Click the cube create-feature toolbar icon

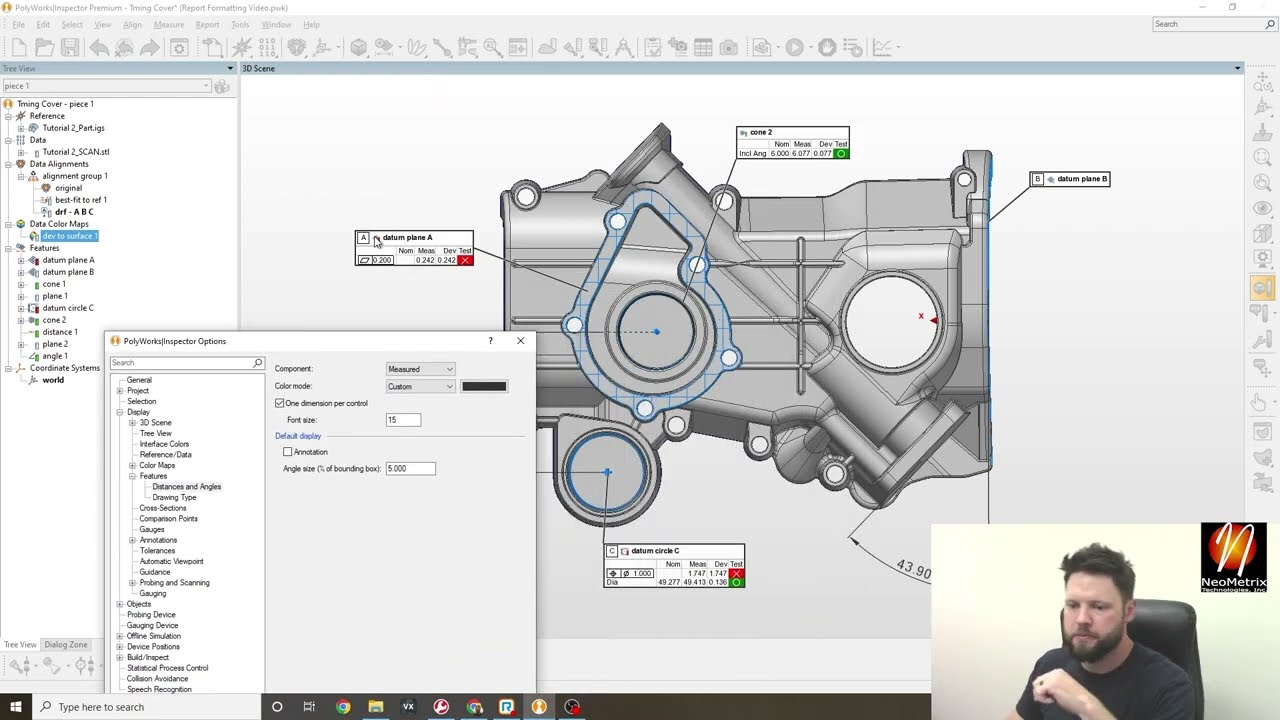359,47
